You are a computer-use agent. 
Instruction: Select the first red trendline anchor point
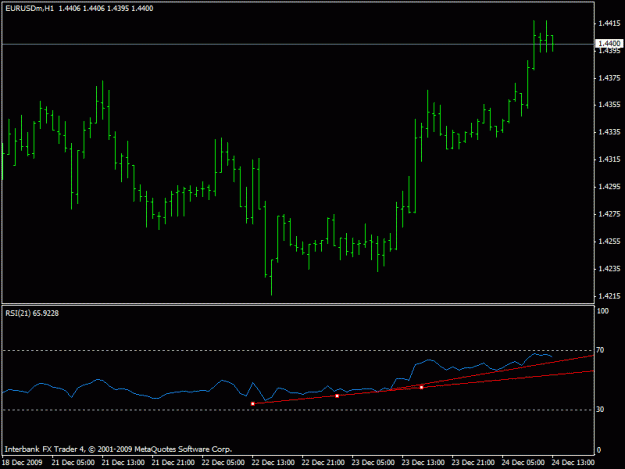coord(253,404)
